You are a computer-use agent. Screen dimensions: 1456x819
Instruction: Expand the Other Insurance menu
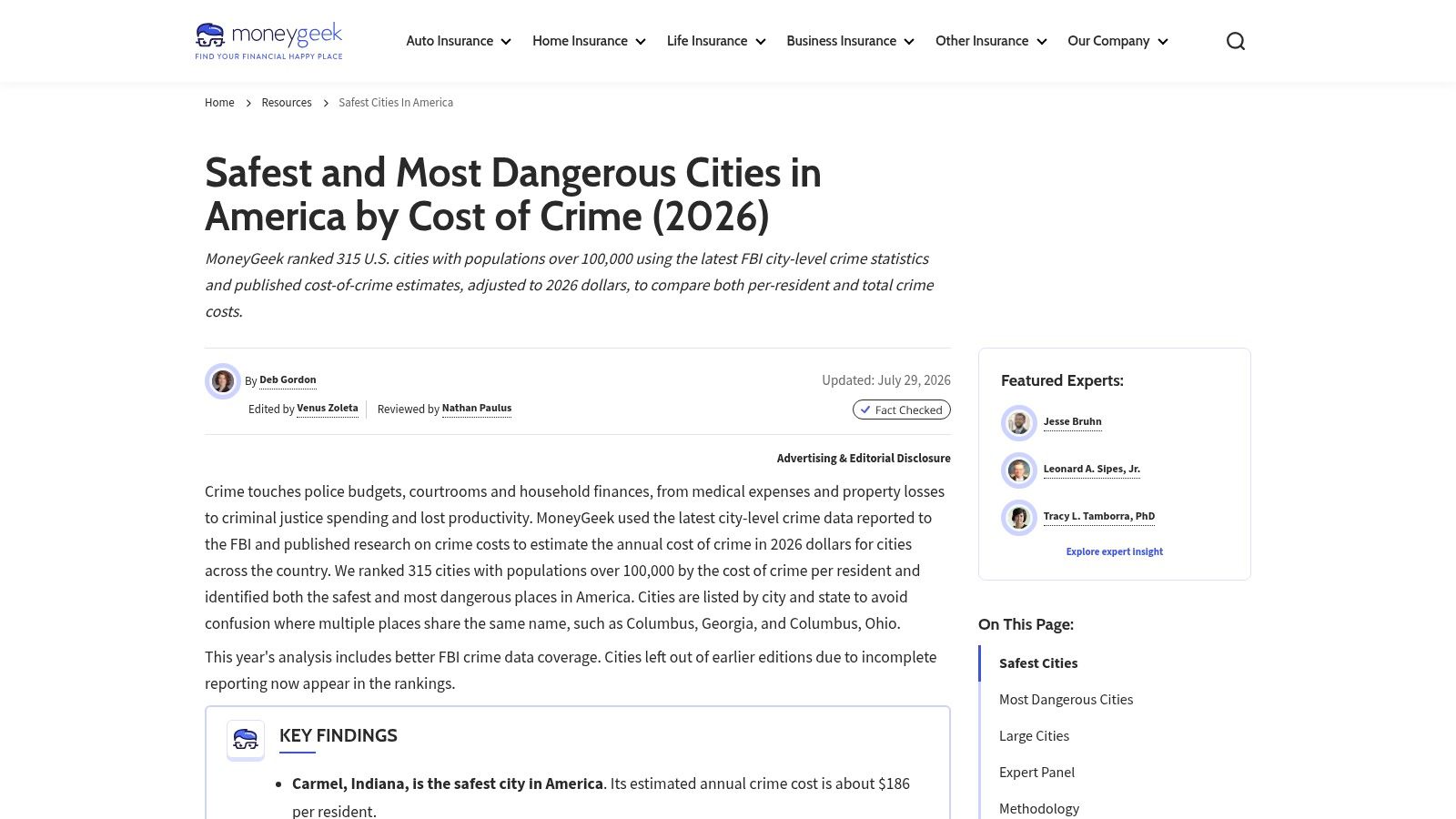(991, 41)
